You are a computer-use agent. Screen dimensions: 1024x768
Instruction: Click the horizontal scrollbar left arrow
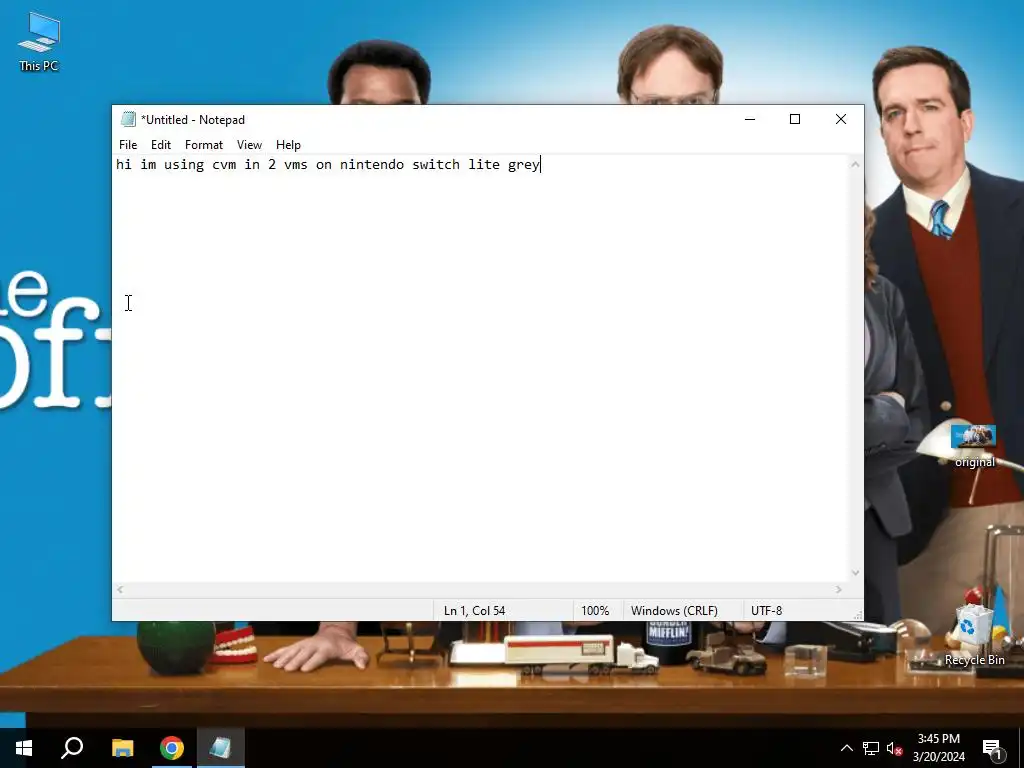click(120, 590)
